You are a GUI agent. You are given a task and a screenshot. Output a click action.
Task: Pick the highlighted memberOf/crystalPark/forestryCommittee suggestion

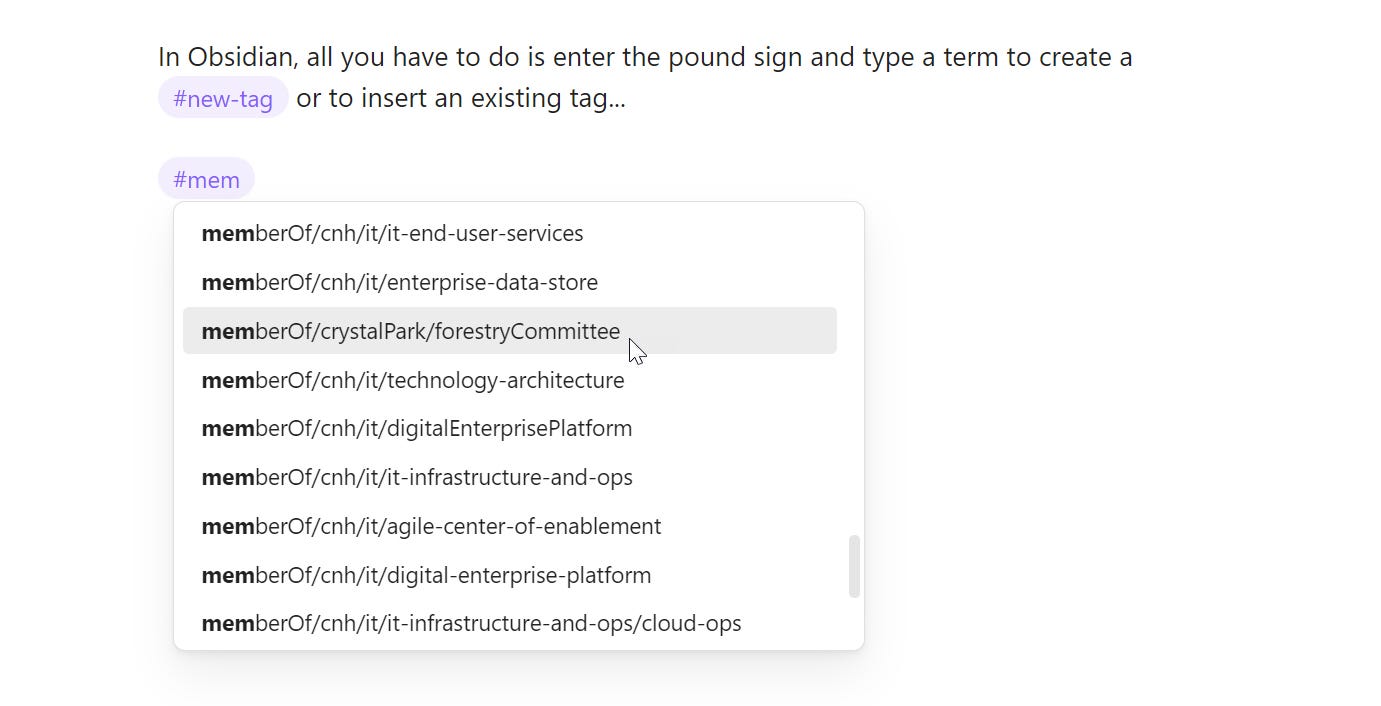[x=509, y=331]
